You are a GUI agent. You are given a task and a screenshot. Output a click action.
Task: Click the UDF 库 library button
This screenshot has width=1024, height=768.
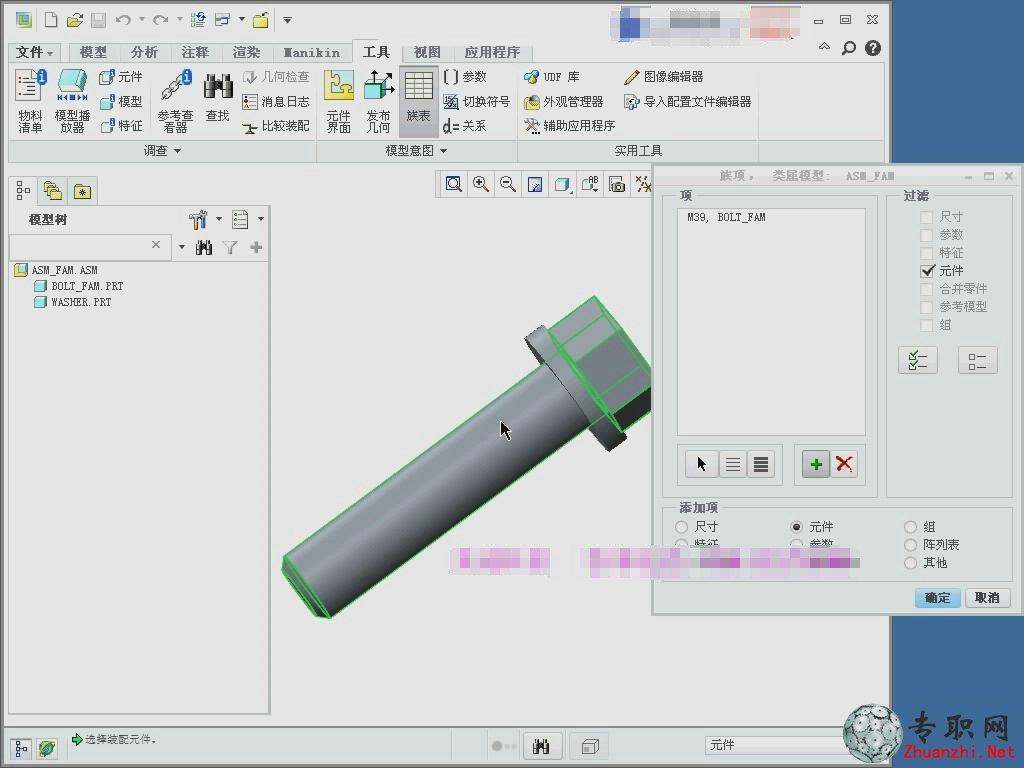click(x=552, y=77)
